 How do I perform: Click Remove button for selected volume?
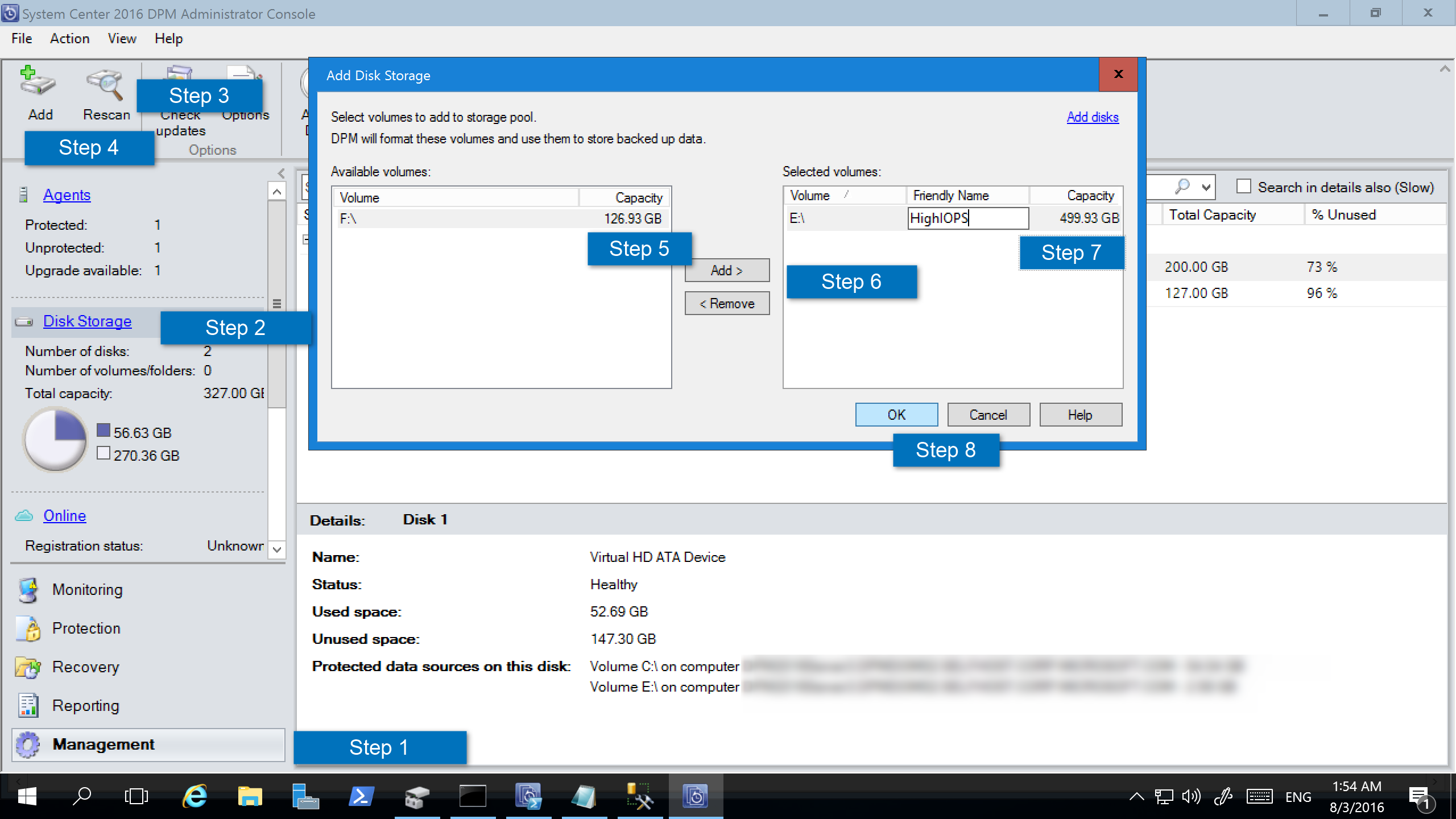(726, 303)
